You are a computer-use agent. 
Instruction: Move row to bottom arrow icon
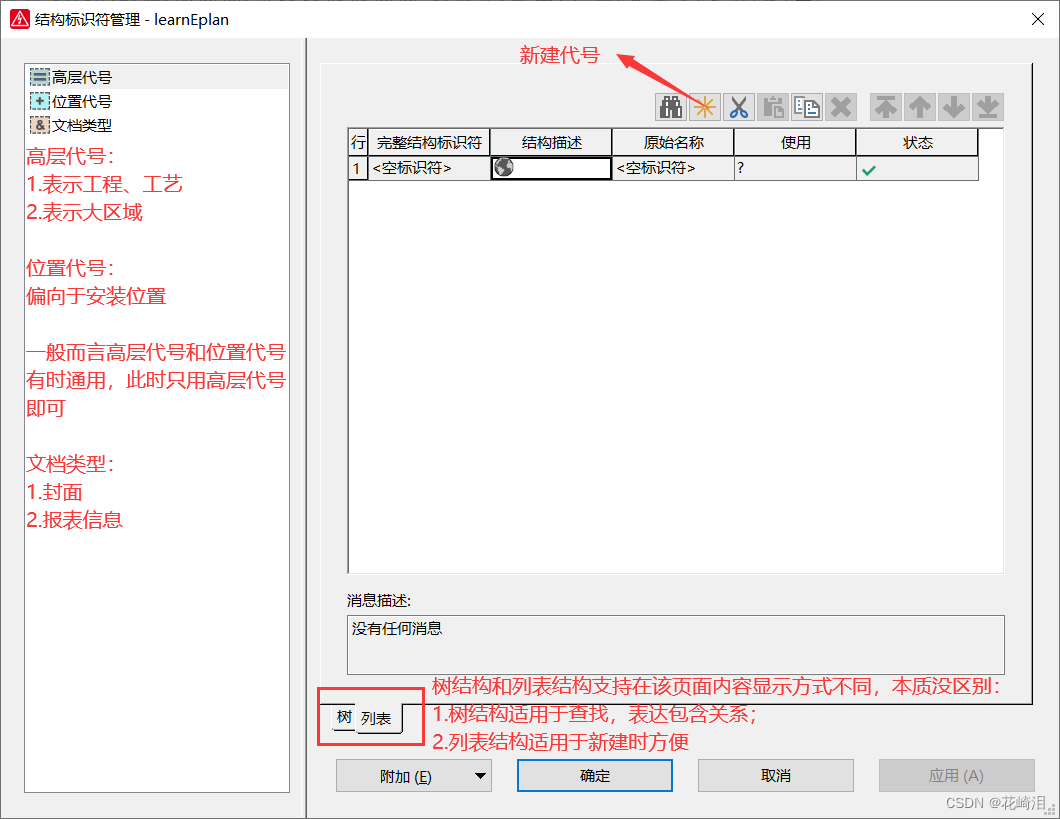tap(988, 107)
